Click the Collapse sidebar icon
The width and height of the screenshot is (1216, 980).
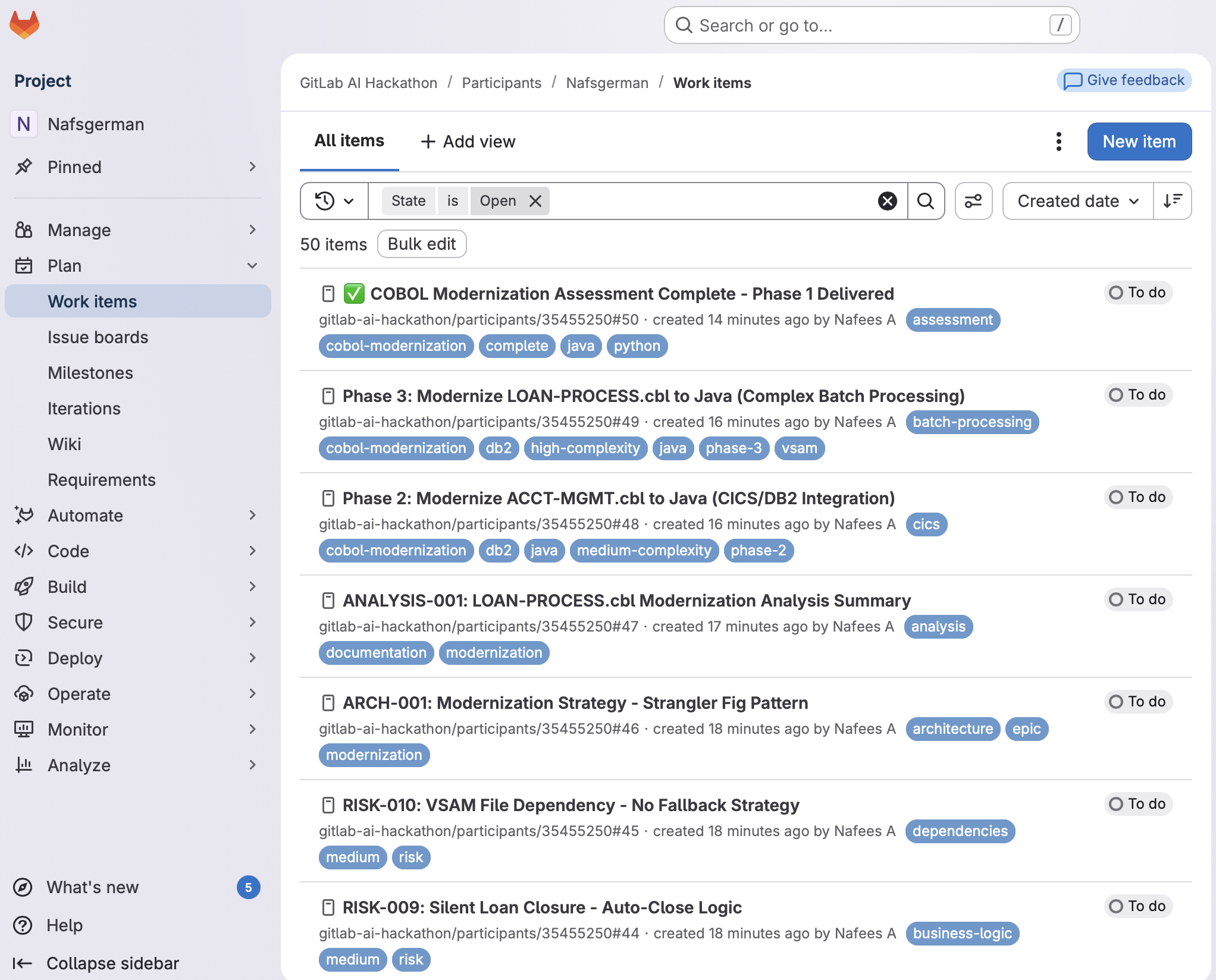tap(22, 963)
